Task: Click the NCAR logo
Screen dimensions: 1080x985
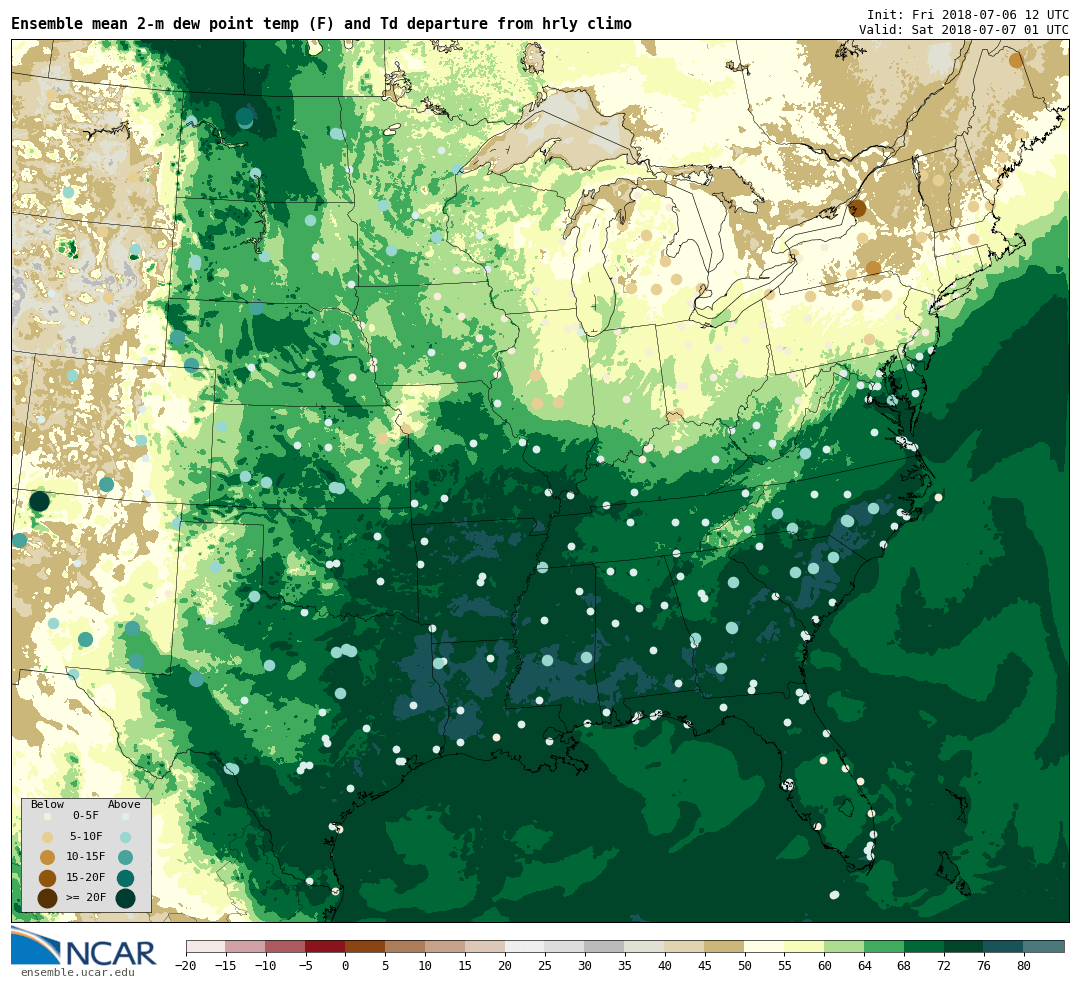Action: pyautogui.click(x=83, y=947)
